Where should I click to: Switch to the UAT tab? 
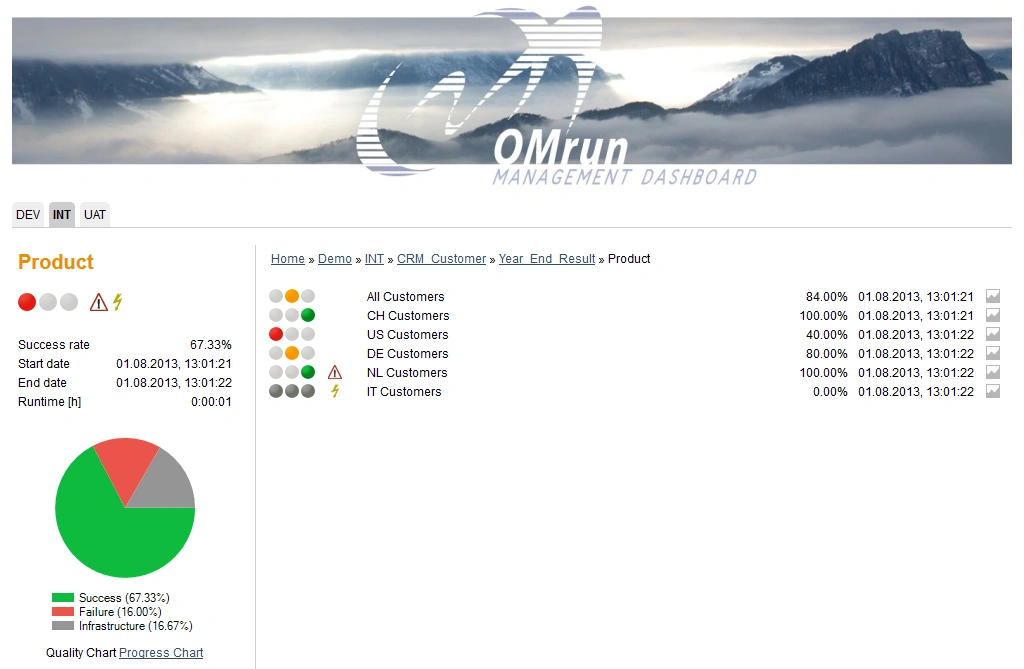tap(94, 214)
